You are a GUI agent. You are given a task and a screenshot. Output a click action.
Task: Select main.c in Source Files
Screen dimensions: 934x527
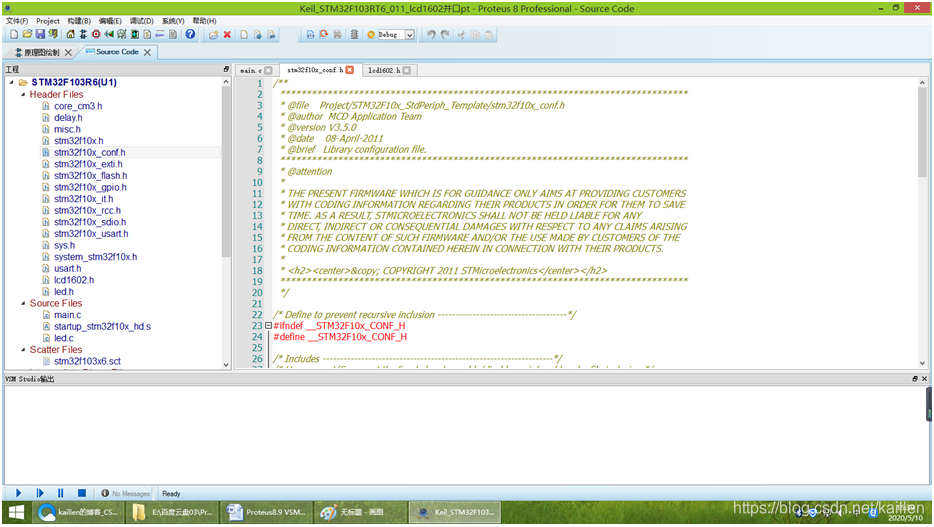pyautogui.click(x=67, y=315)
